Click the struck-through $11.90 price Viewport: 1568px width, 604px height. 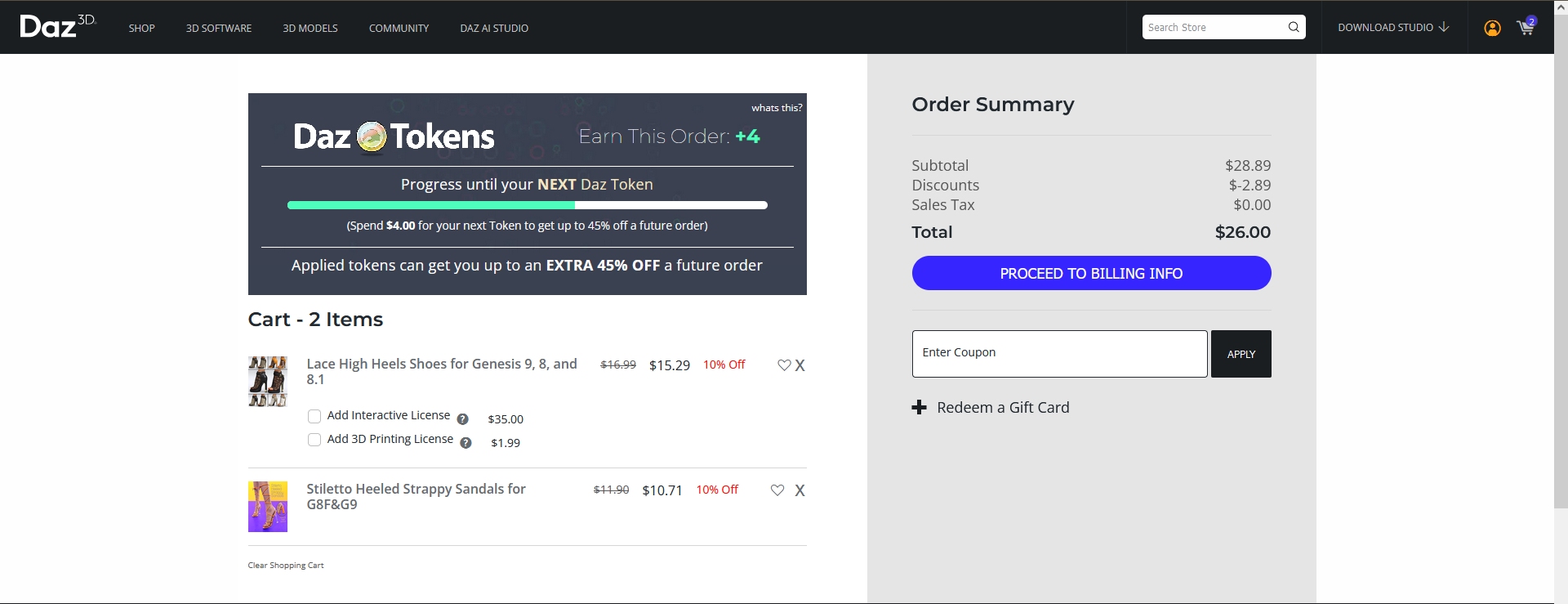point(611,490)
